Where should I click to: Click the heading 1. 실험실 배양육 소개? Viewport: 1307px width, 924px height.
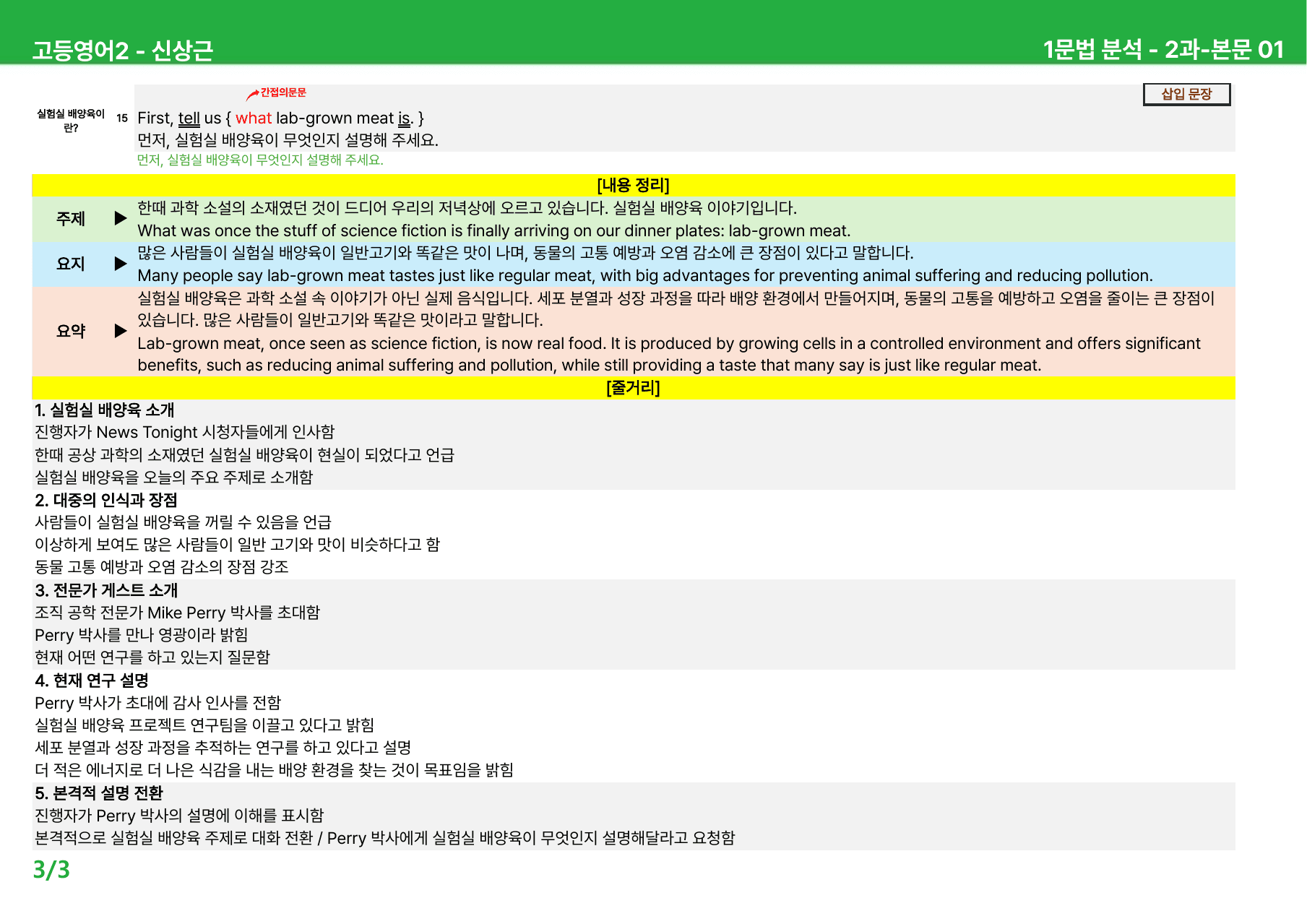pyautogui.click(x=105, y=410)
